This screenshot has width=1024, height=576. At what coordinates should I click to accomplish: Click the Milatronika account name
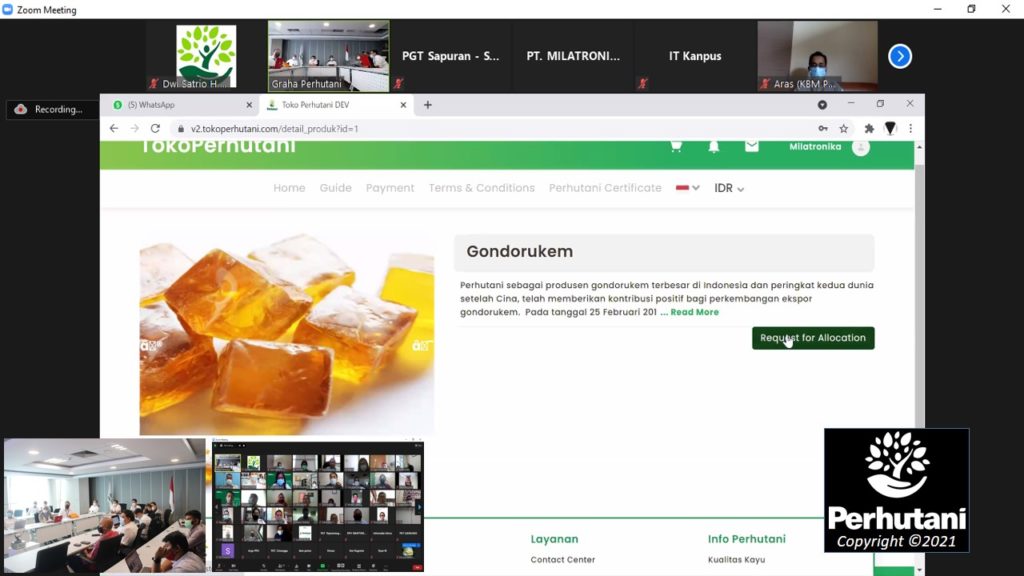pyautogui.click(x=815, y=146)
